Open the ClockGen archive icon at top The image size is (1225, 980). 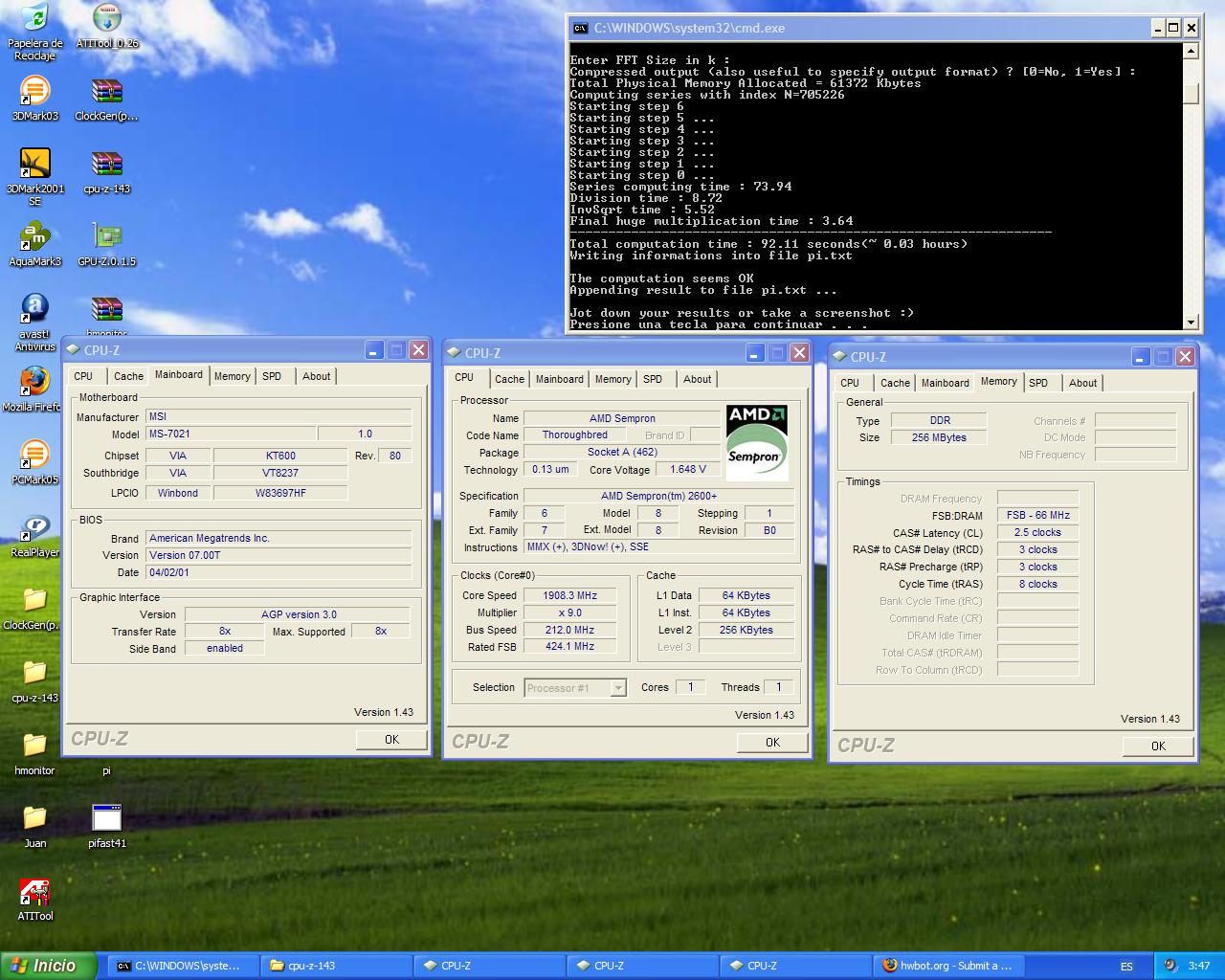point(106,99)
